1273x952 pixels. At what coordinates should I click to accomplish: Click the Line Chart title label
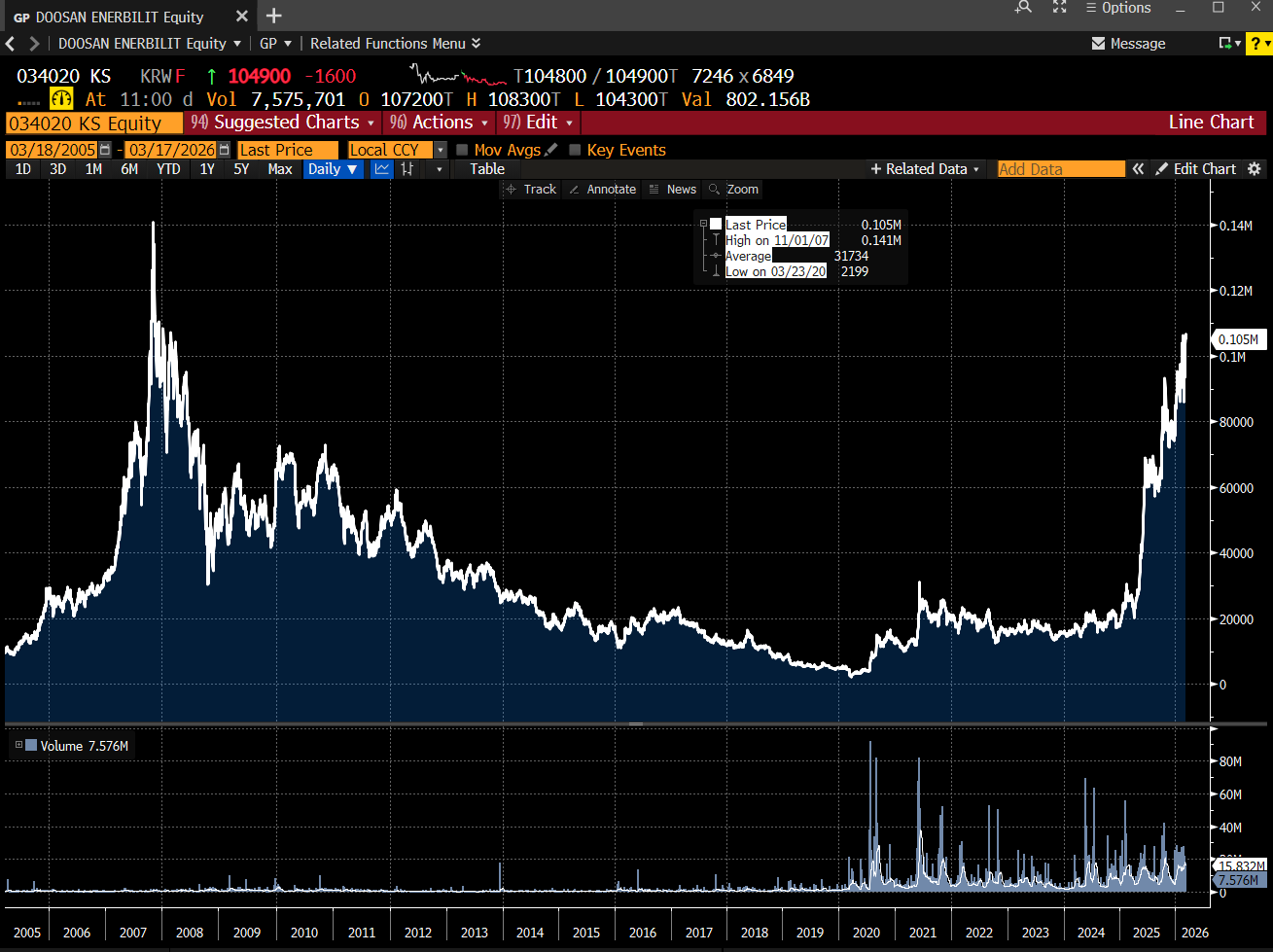[x=1211, y=123]
